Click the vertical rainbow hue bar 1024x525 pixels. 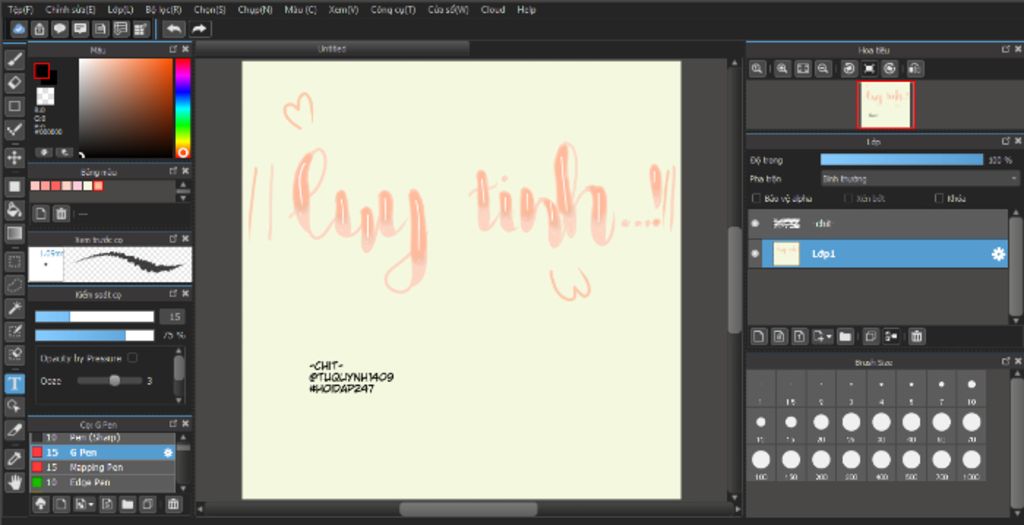coord(183,108)
